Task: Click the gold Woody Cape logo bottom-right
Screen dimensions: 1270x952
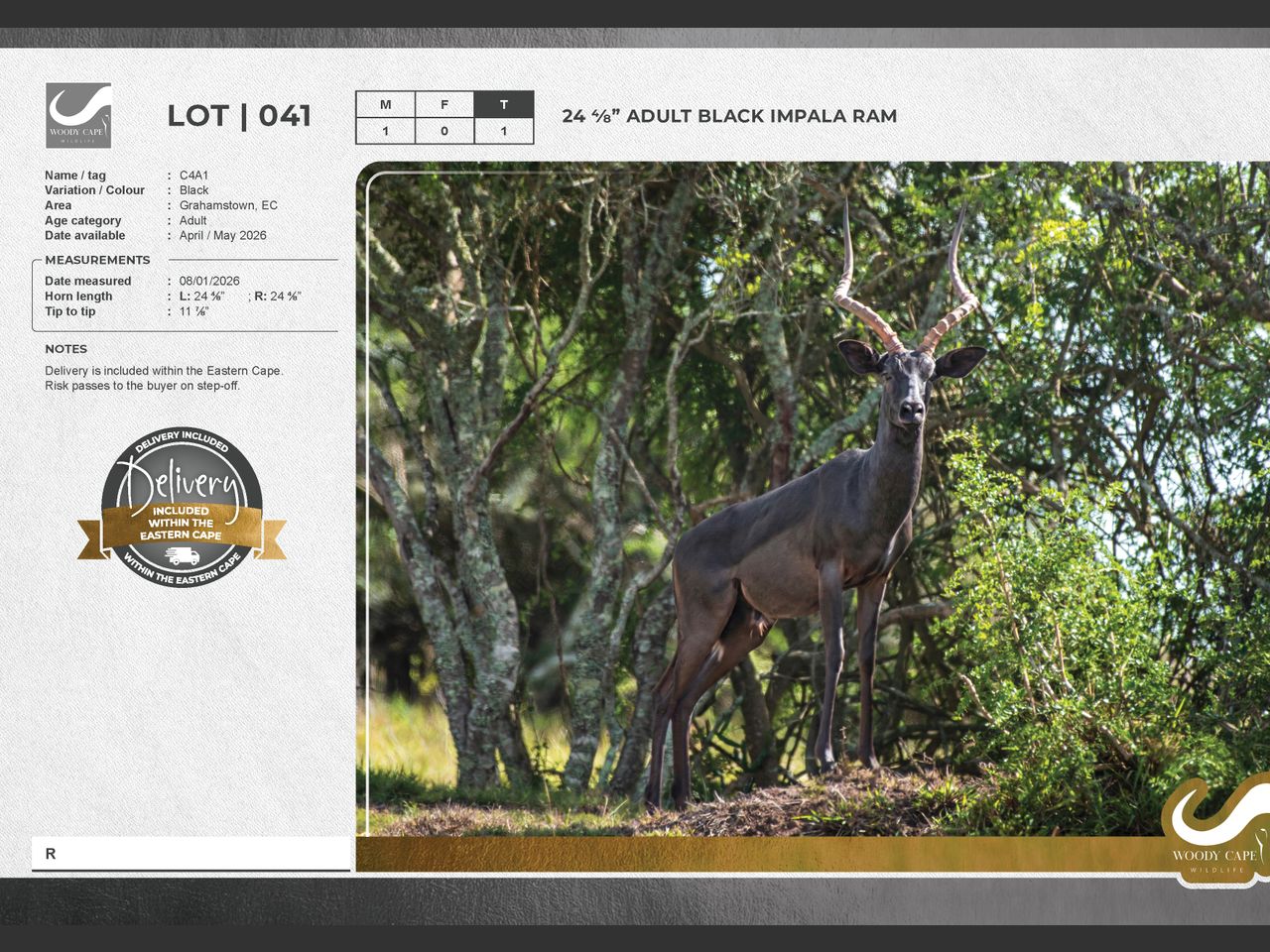Action: tap(1214, 829)
